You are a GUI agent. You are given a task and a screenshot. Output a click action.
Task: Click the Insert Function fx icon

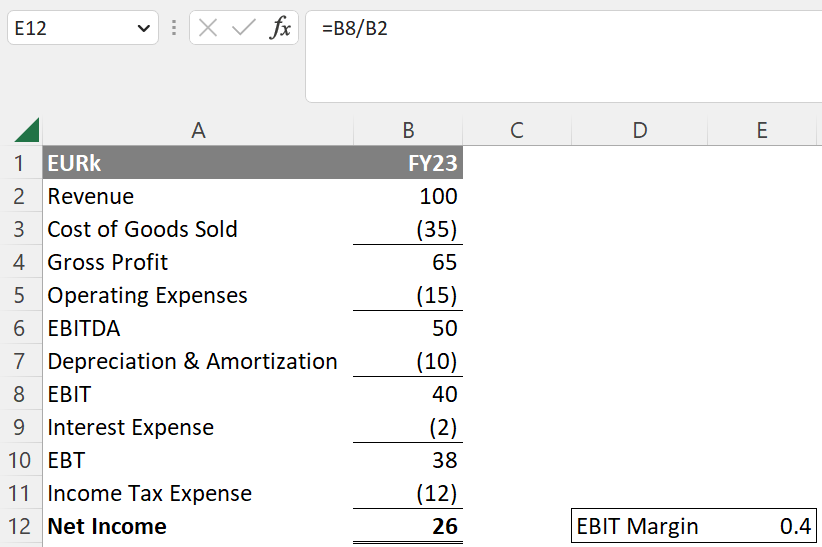pos(280,29)
